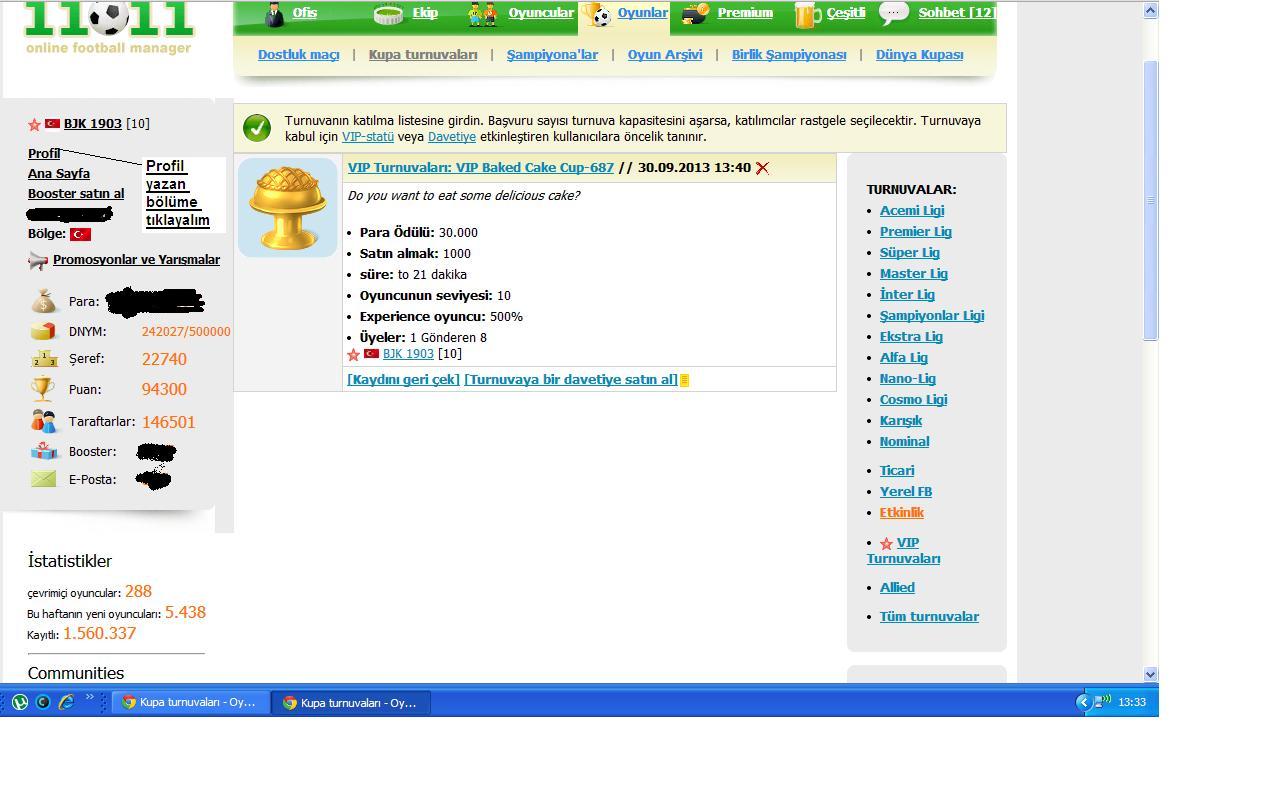Click the uTorrent icon in the taskbar
The height and width of the screenshot is (800, 1280).
(x=19, y=702)
